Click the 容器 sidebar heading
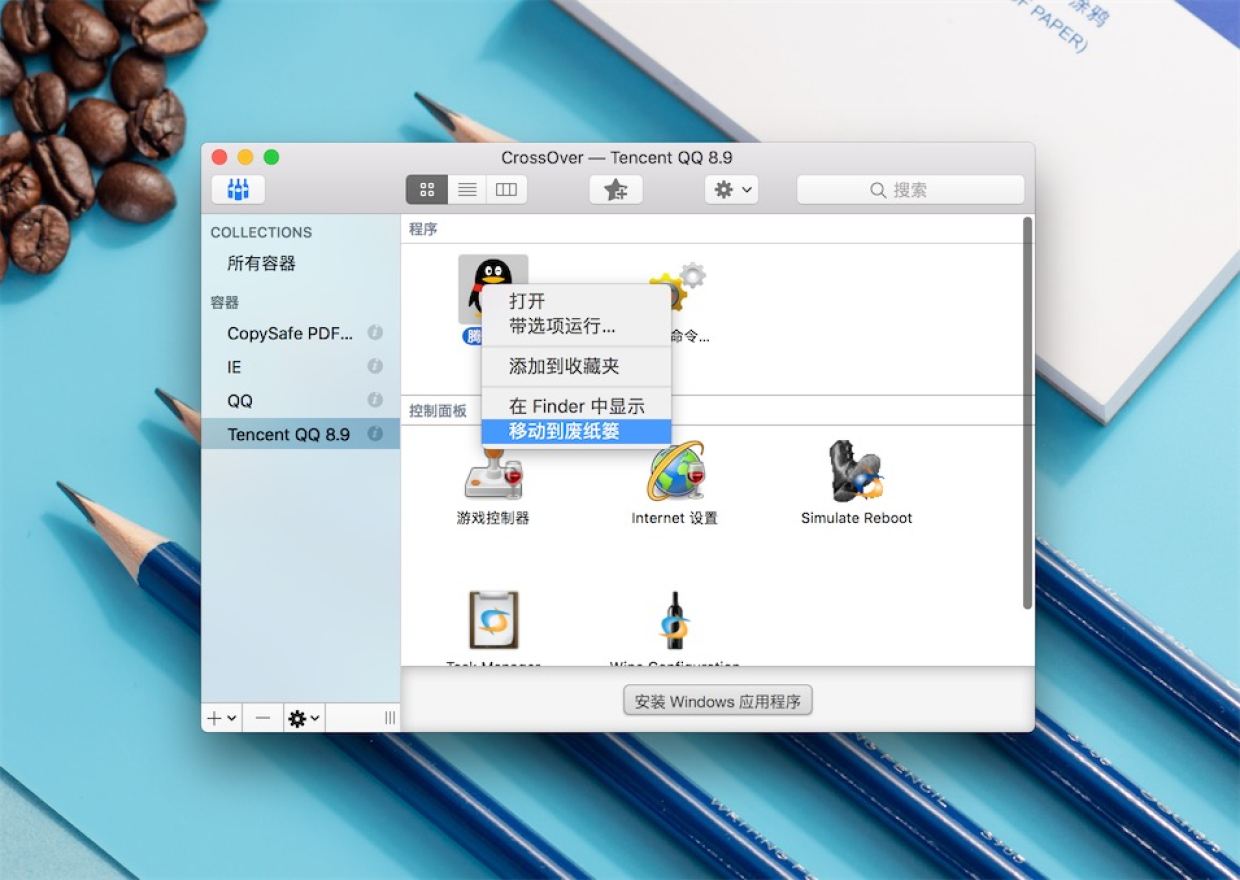This screenshot has width=1240, height=880. [x=224, y=302]
